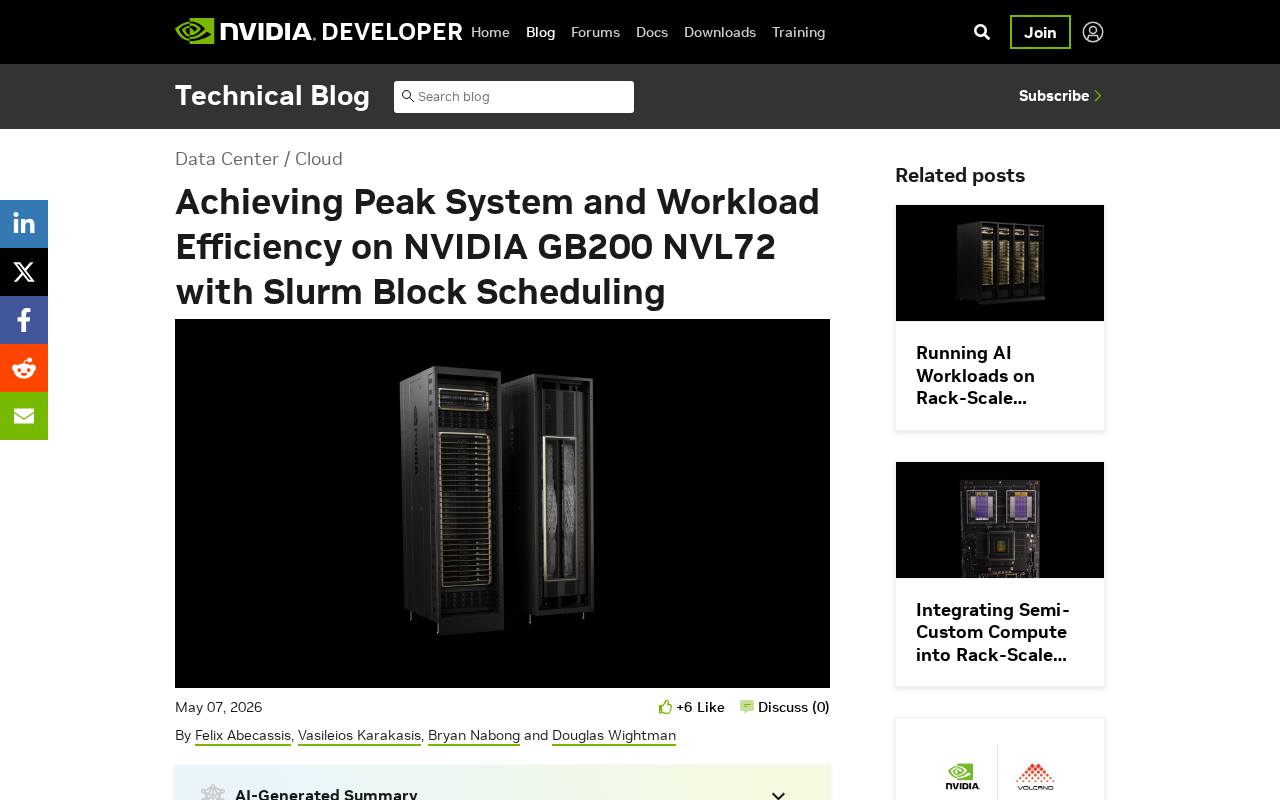The height and width of the screenshot is (800, 1280).
Task: Open the Home menu item
Action: tap(490, 32)
